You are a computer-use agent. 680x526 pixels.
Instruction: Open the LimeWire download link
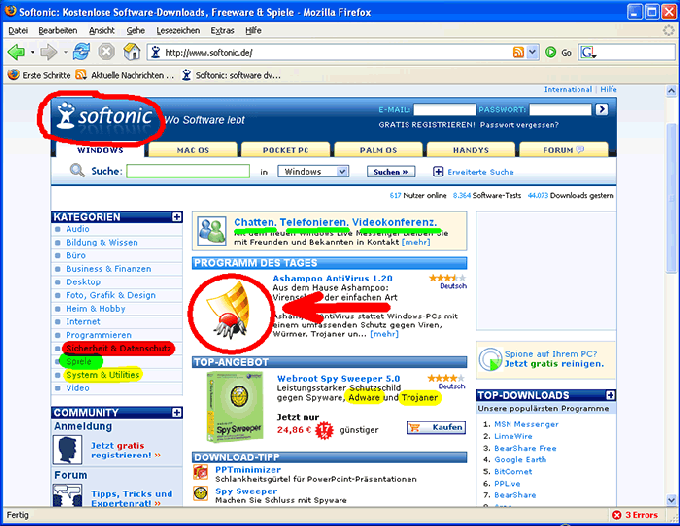[x=513, y=436]
